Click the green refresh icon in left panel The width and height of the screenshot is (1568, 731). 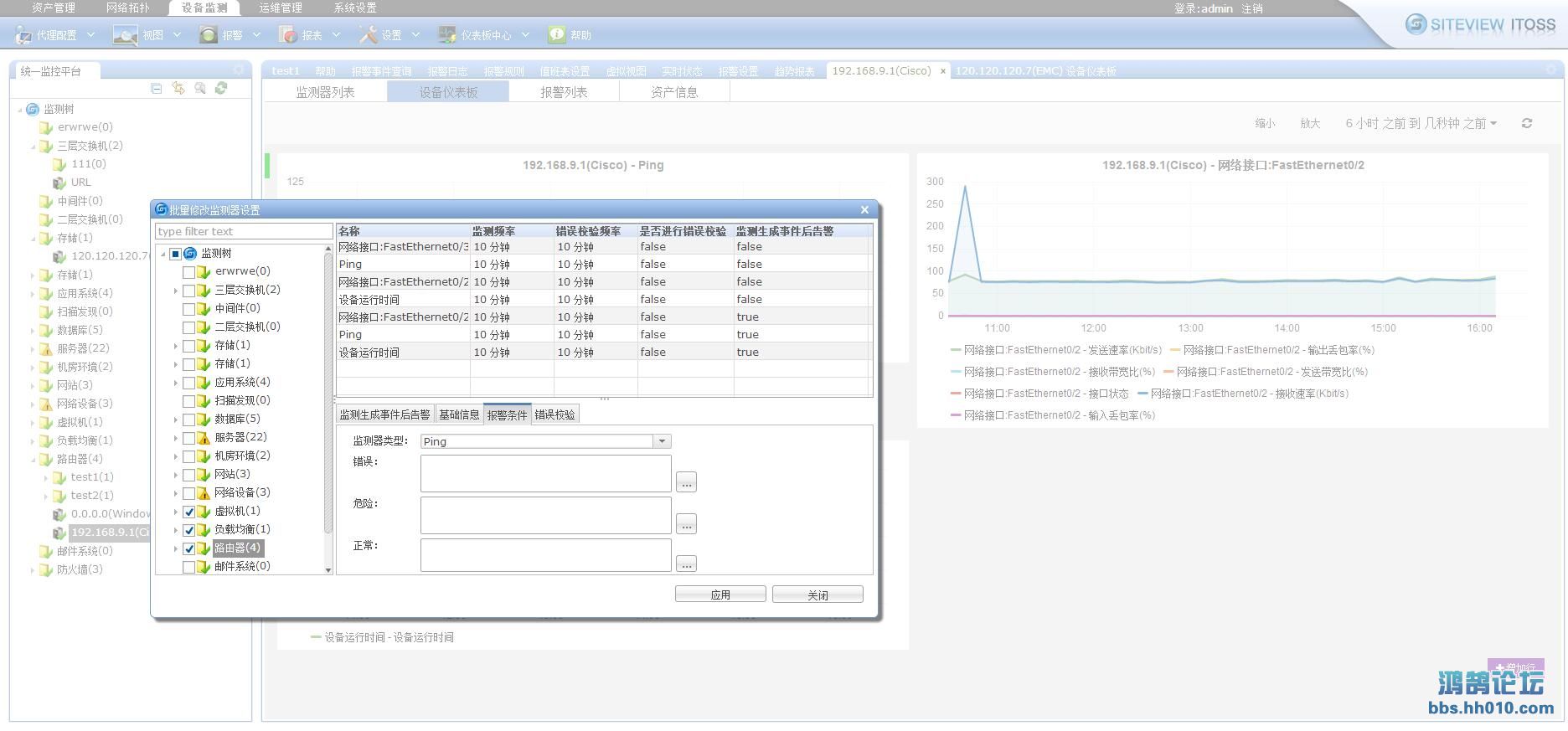(x=221, y=88)
